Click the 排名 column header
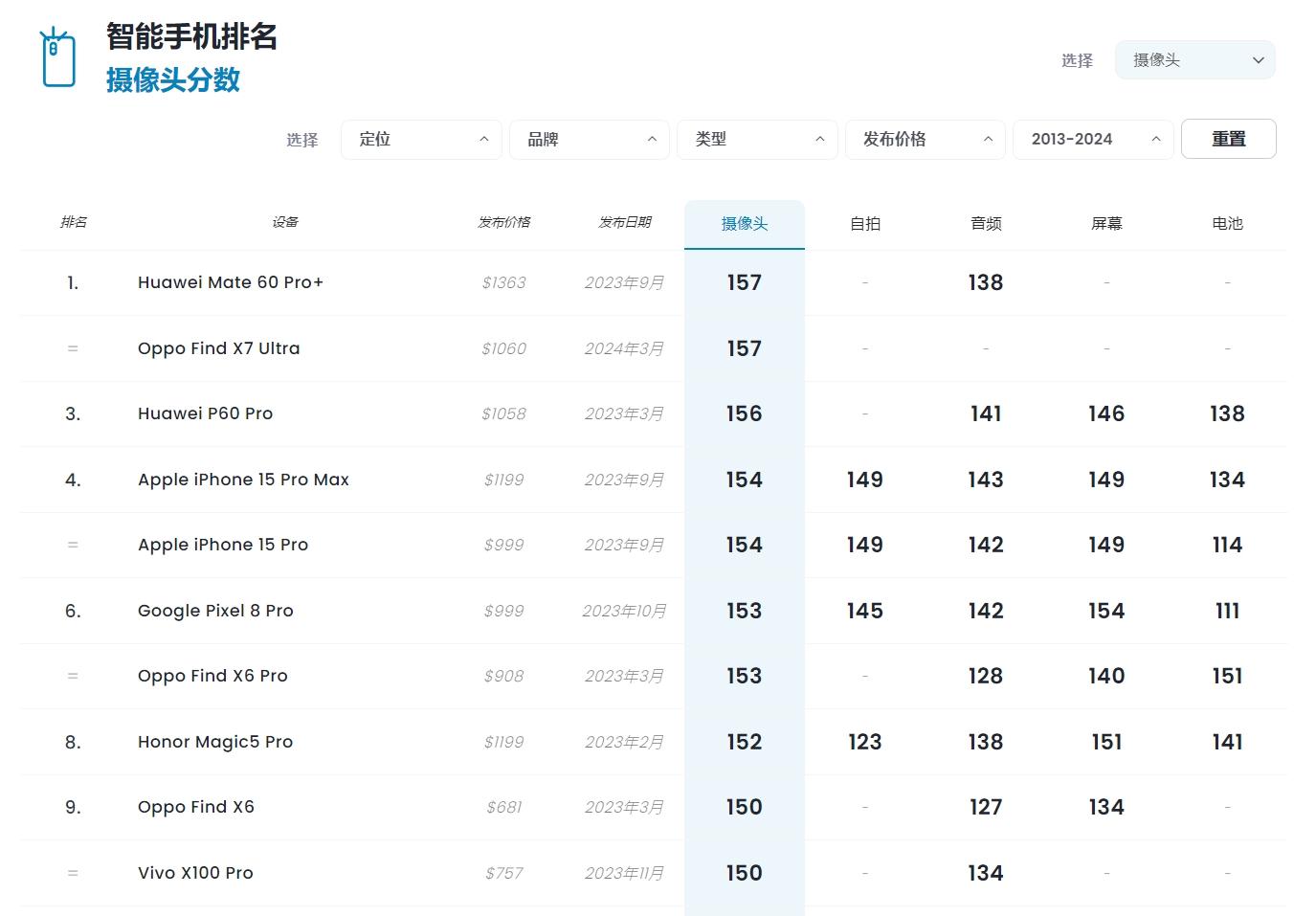The height and width of the screenshot is (916, 1316). click(x=74, y=222)
